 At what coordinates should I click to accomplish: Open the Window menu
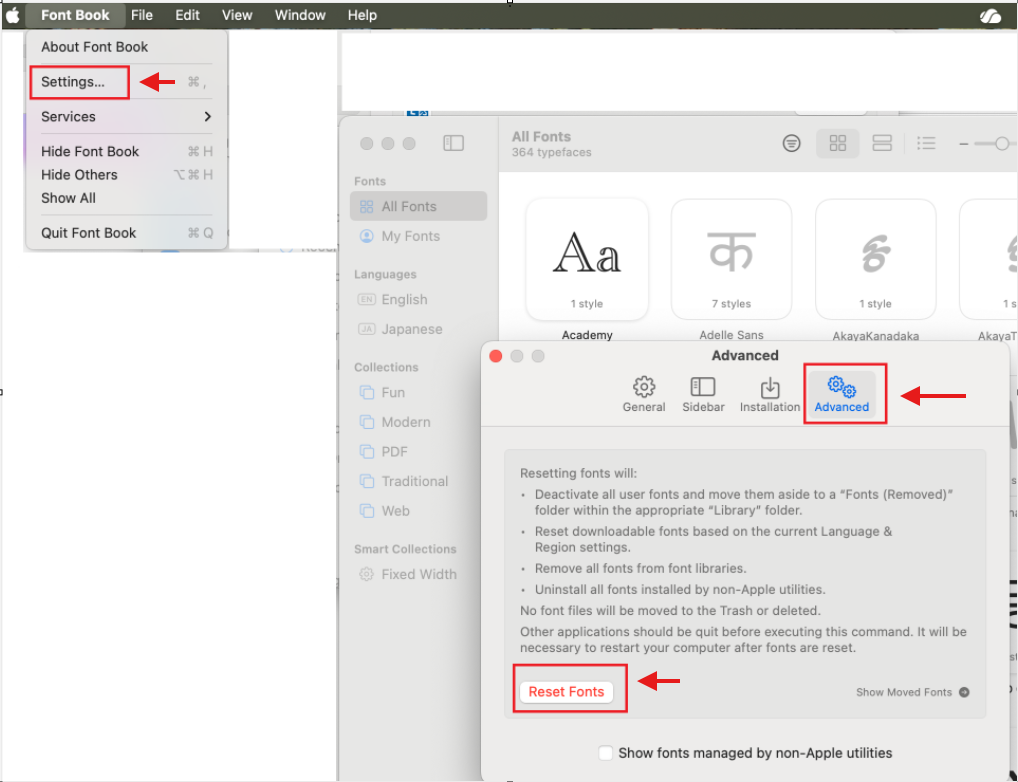click(x=300, y=15)
